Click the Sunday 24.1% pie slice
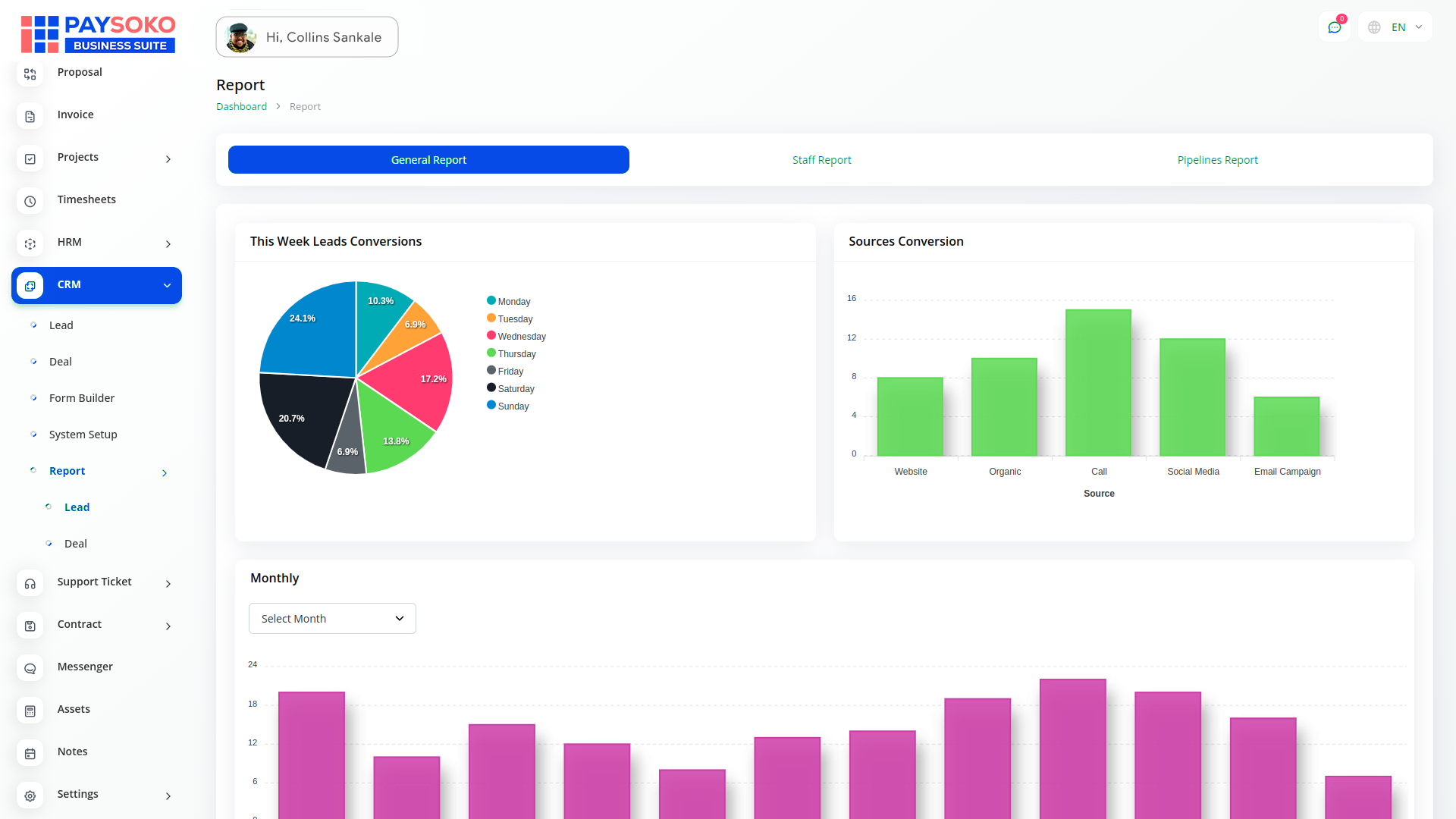The width and height of the screenshot is (1456, 819). 311,334
